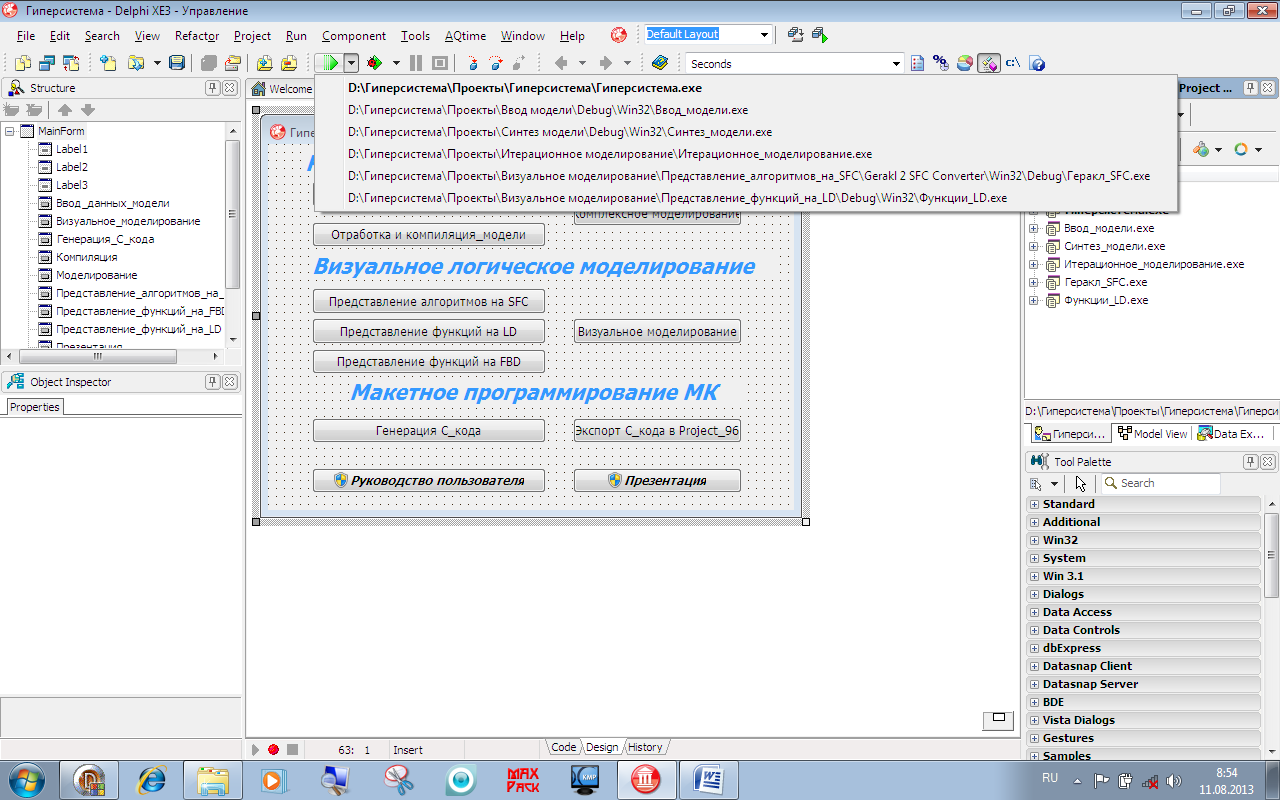
Task: Click the Представление алгоритмов на SFC button
Action: tap(429, 301)
